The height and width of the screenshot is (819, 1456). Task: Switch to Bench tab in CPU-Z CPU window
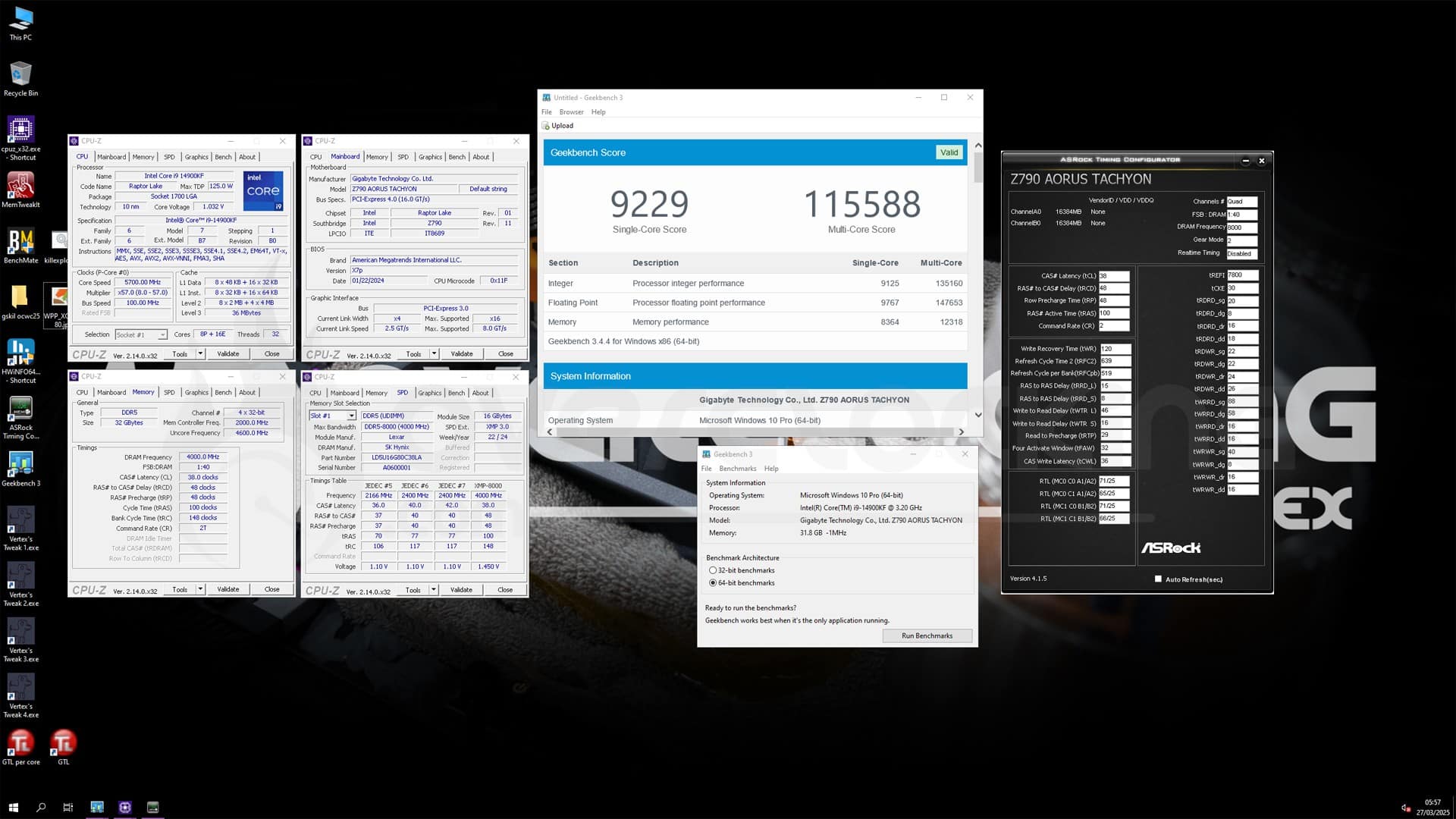tap(223, 157)
